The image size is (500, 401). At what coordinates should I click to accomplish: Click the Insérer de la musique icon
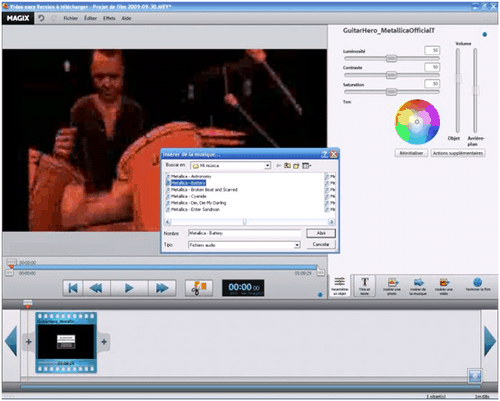418,286
